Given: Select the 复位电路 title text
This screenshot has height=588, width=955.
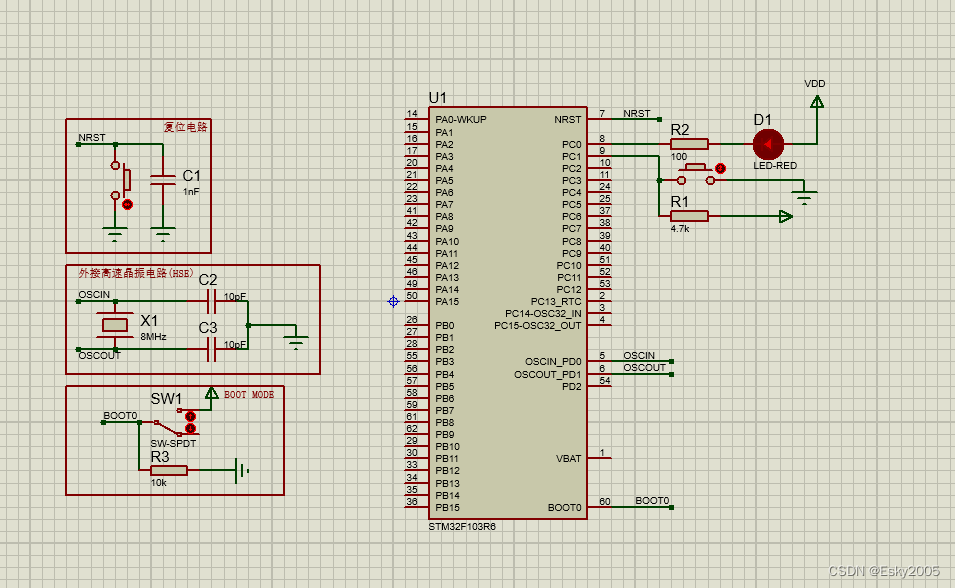Looking at the screenshot, I should click(185, 127).
